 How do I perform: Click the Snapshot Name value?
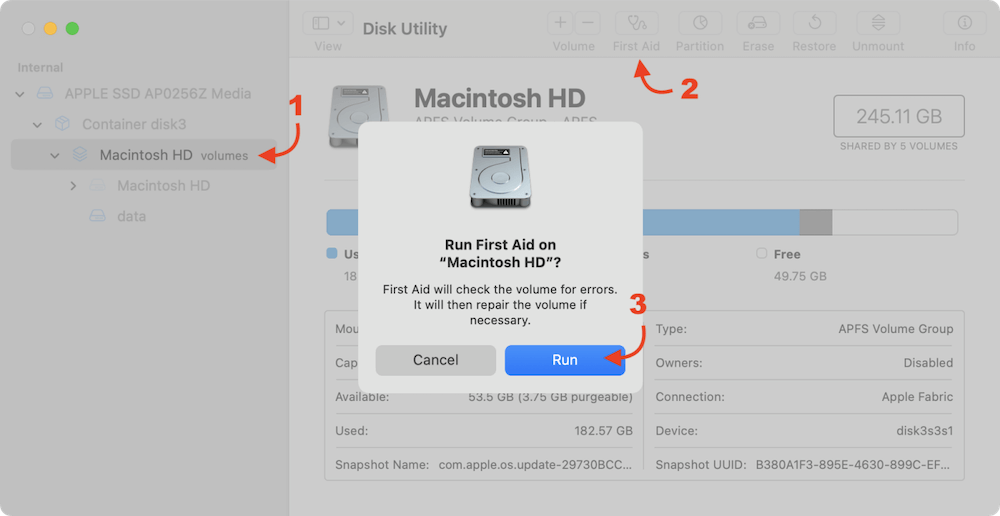pos(536,464)
